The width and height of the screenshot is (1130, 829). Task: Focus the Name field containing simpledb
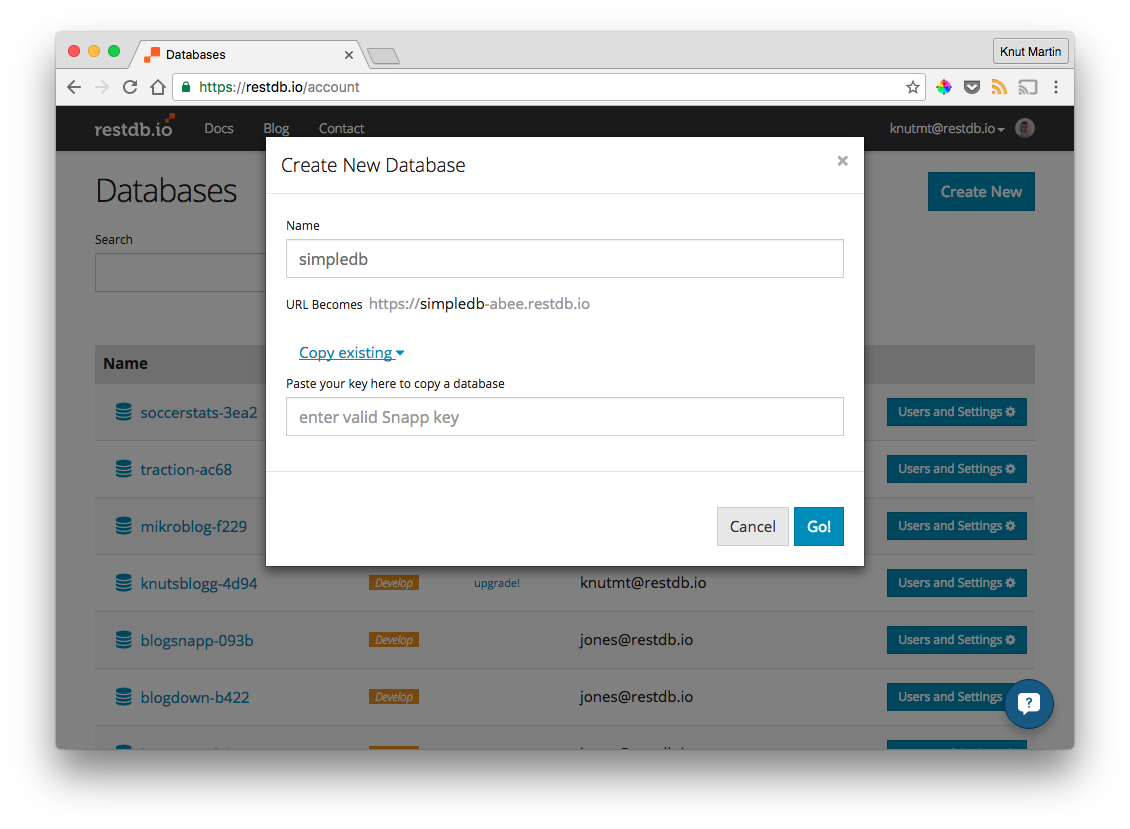point(564,258)
